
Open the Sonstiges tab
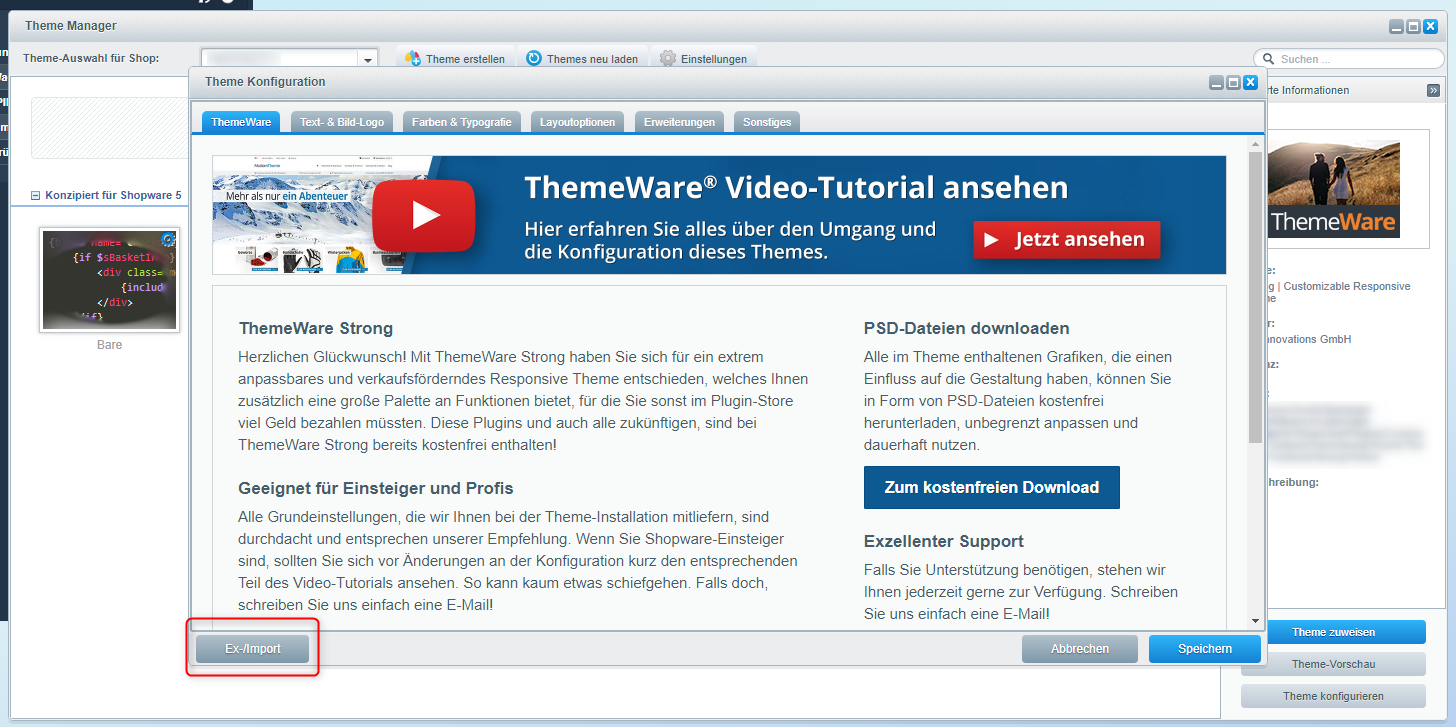pyautogui.click(x=766, y=121)
